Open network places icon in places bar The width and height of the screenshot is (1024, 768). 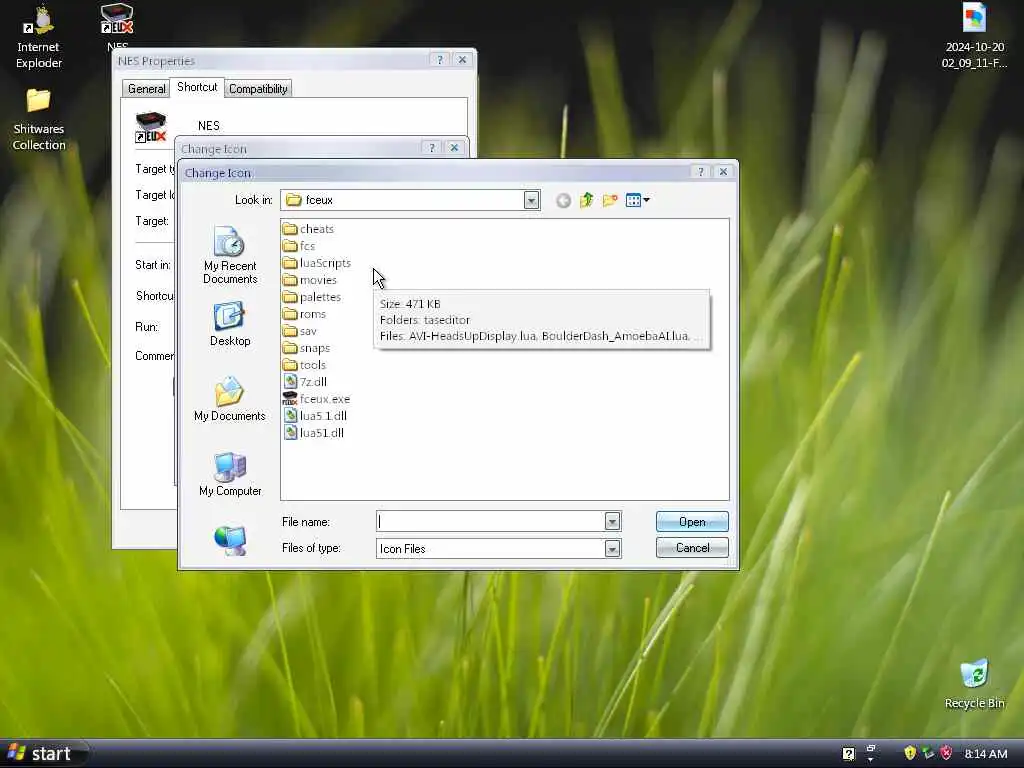click(230, 541)
